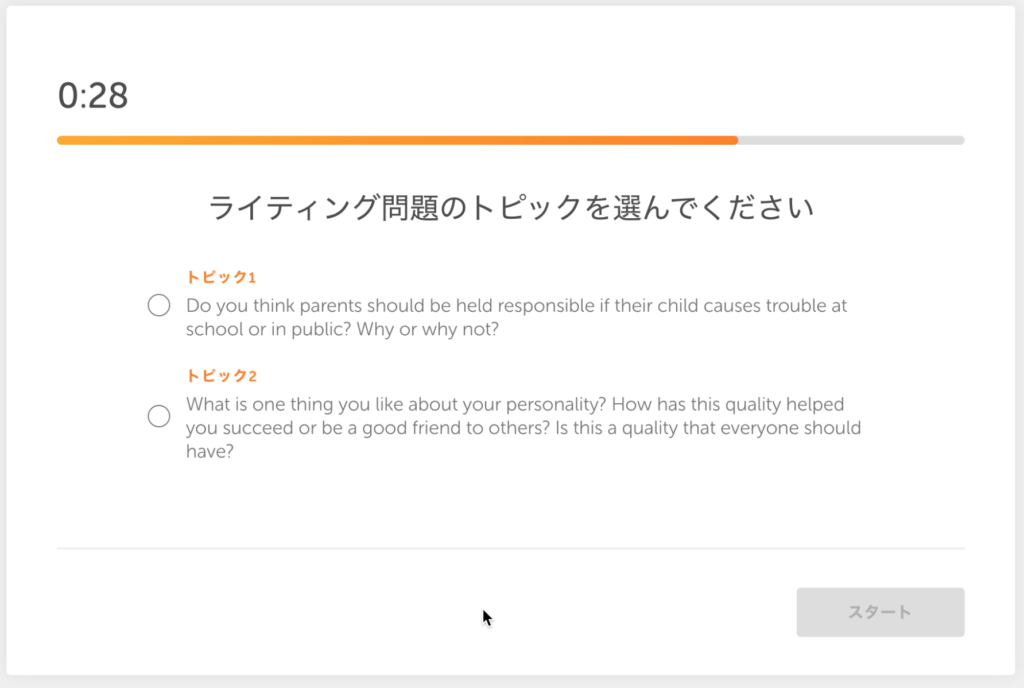Click the heading ライティング問題のトピックを選んでください
This screenshot has height=688, width=1024.
click(x=511, y=208)
